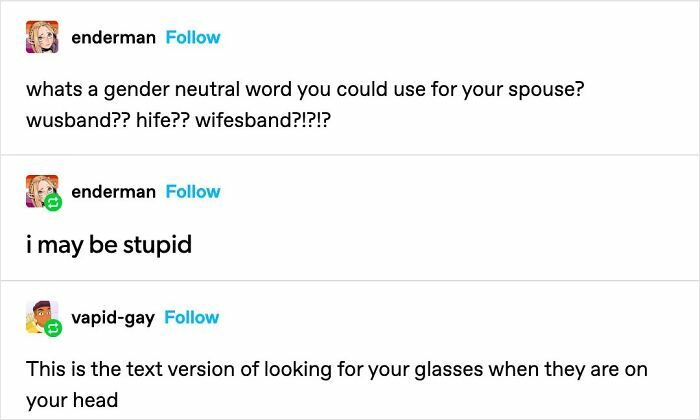Viewport: 700px width, 420px height.
Task: Open the enderman username on the original post
Action: pos(113,38)
